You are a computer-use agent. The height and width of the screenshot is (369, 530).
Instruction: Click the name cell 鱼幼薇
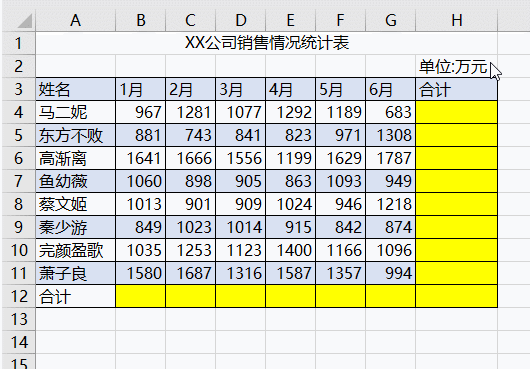click(75, 181)
